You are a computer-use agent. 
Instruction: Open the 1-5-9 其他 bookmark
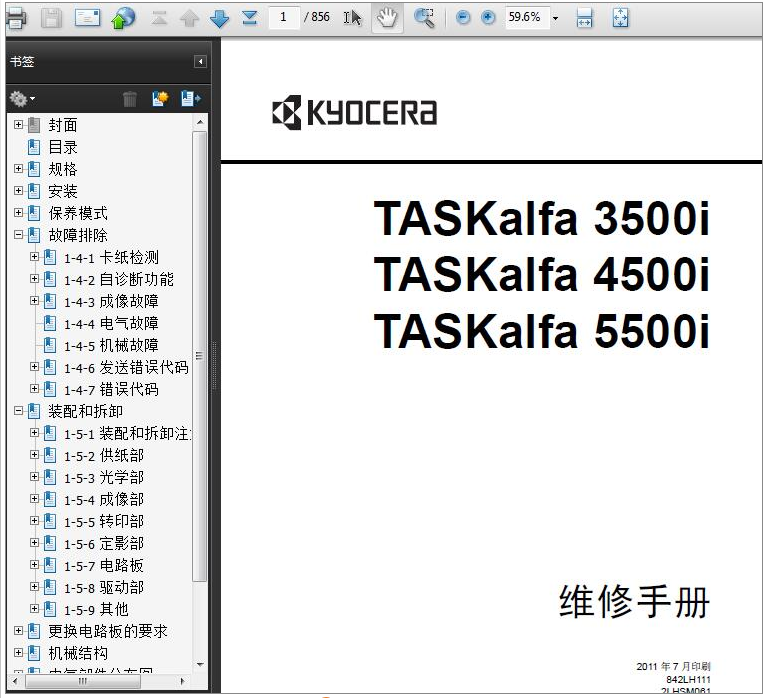pyautogui.click(x=96, y=609)
